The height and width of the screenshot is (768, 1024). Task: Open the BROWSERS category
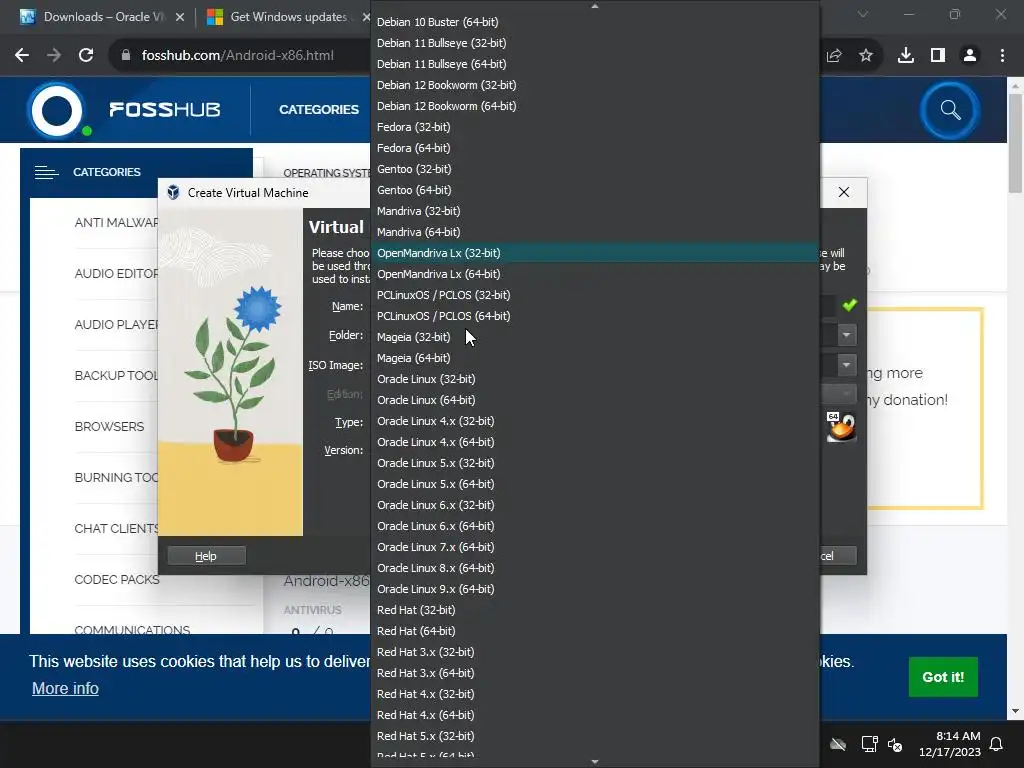pyautogui.click(x=109, y=426)
